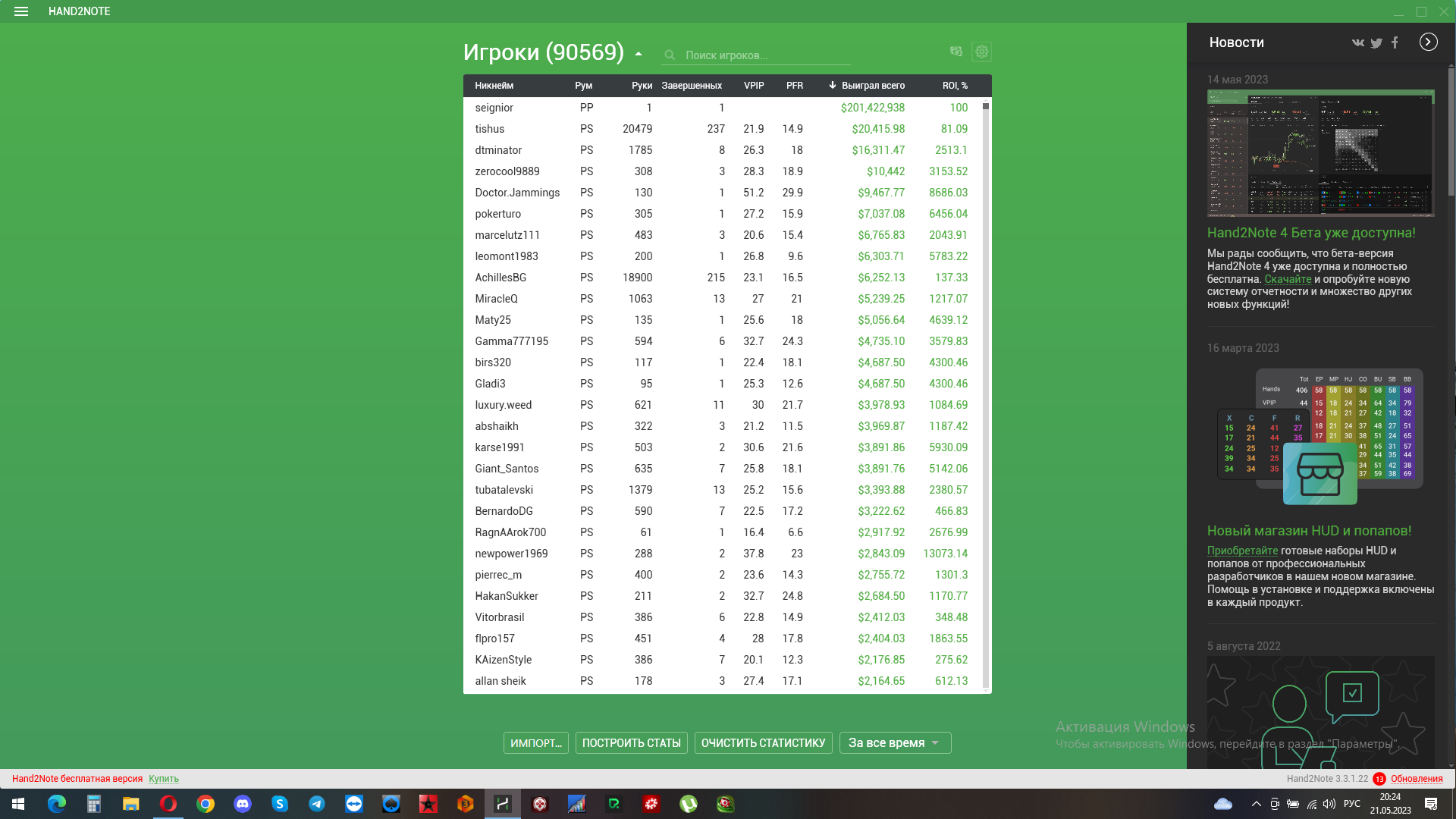This screenshot has height=819, width=1456.
Task: Click the Hand2Note taskbar icon
Action: (x=503, y=804)
